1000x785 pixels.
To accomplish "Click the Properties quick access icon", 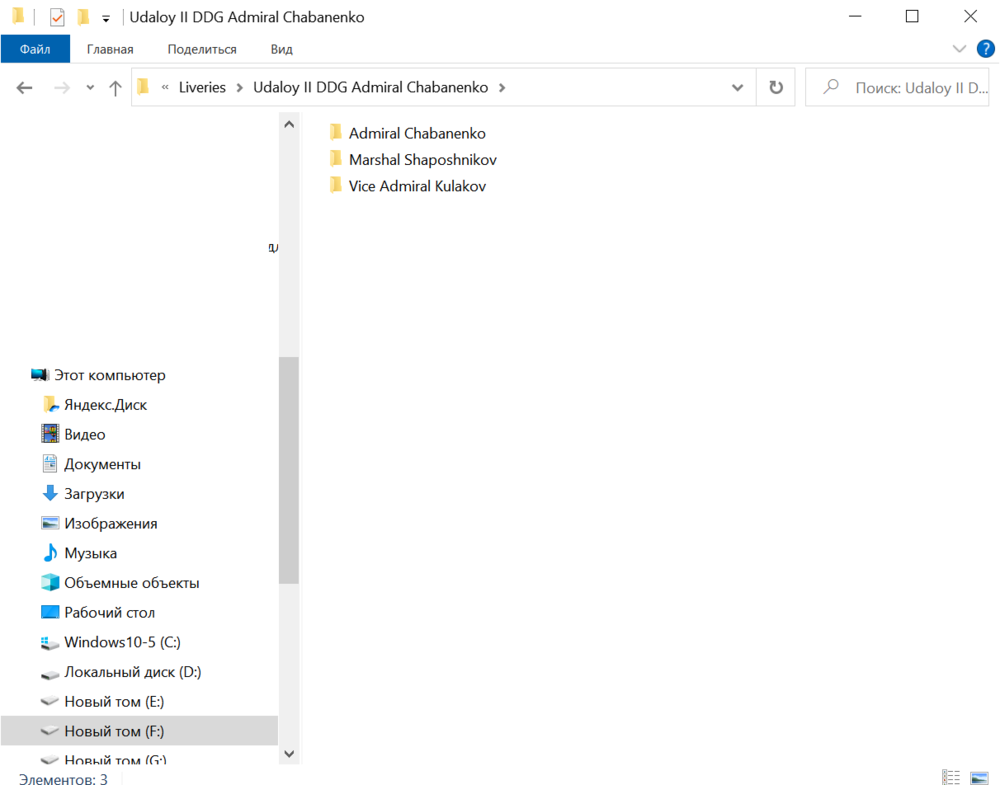I will tap(57, 17).
